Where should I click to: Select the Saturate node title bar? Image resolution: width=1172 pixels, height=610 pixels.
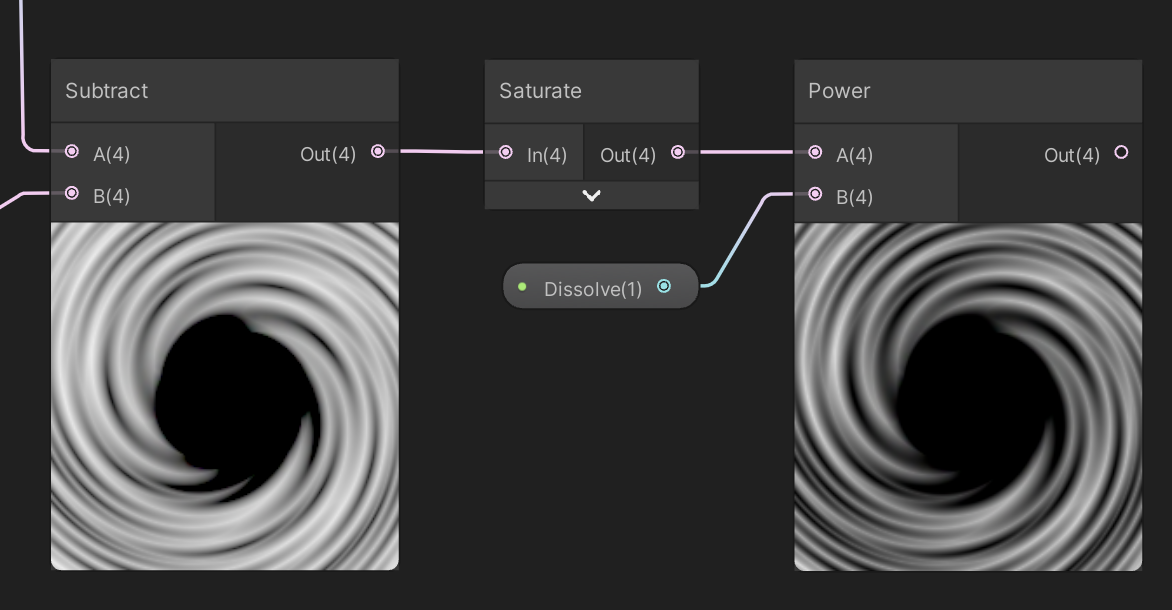point(591,91)
